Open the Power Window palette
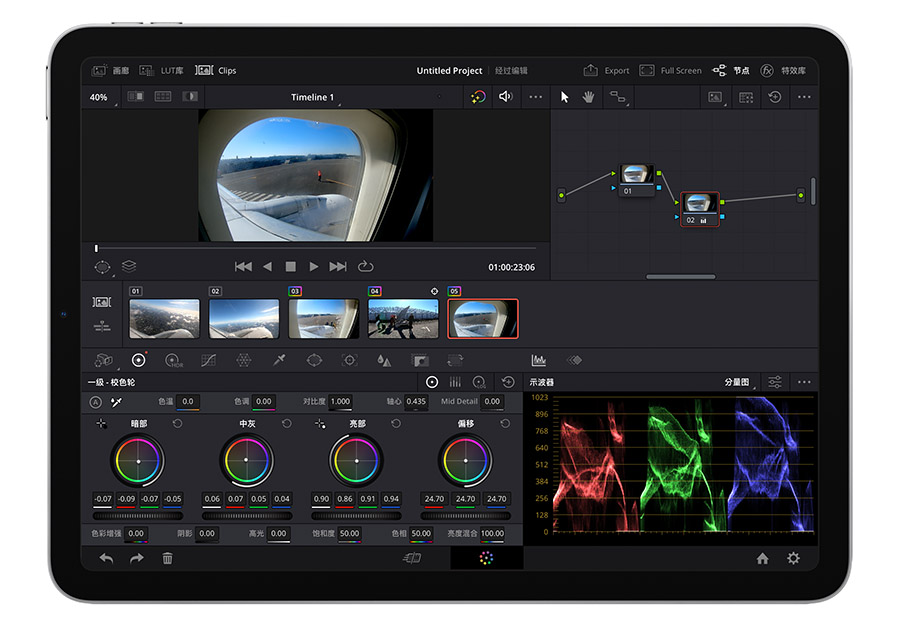 click(315, 360)
